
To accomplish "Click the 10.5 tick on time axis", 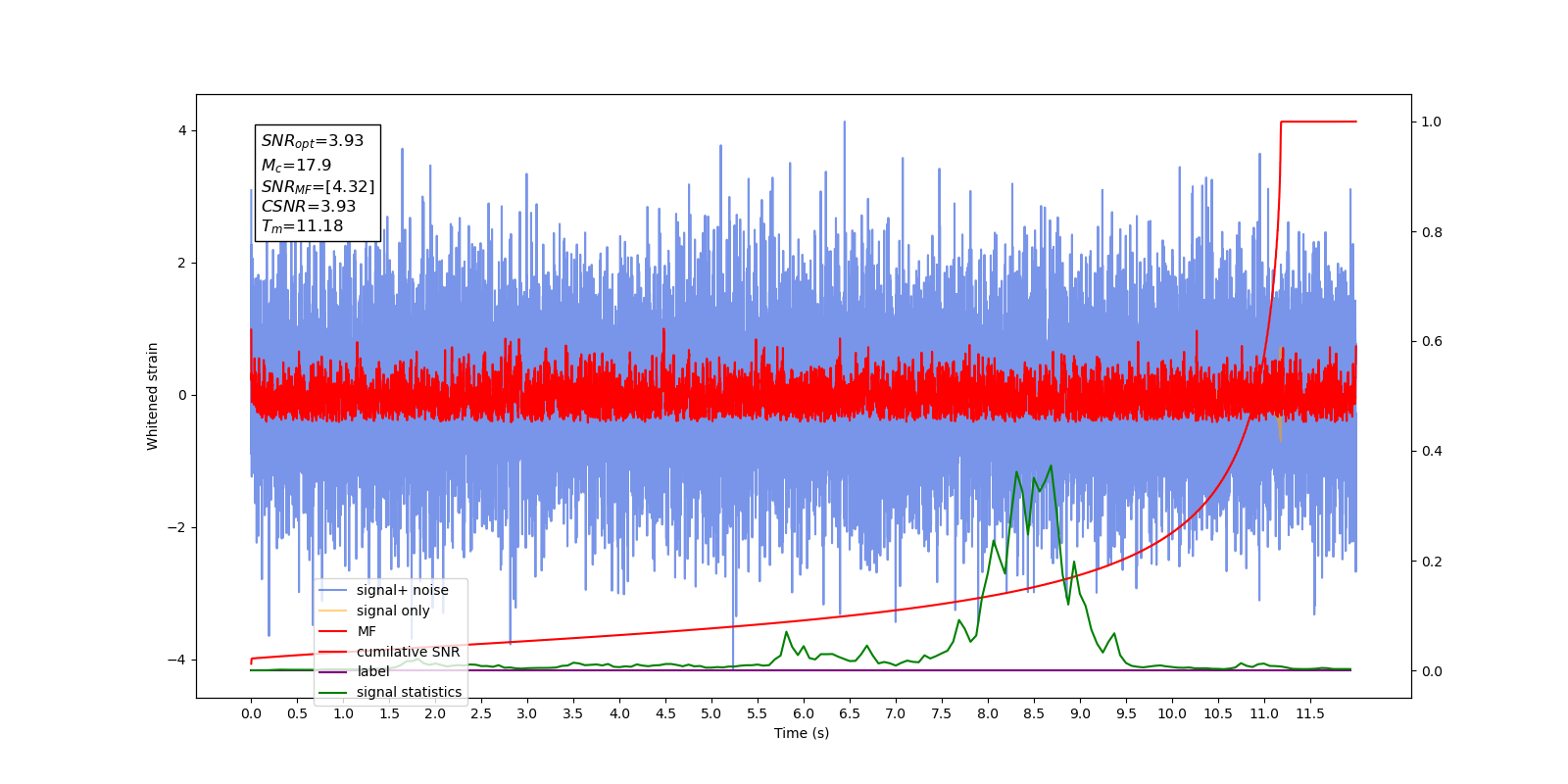I will coord(1218,713).
